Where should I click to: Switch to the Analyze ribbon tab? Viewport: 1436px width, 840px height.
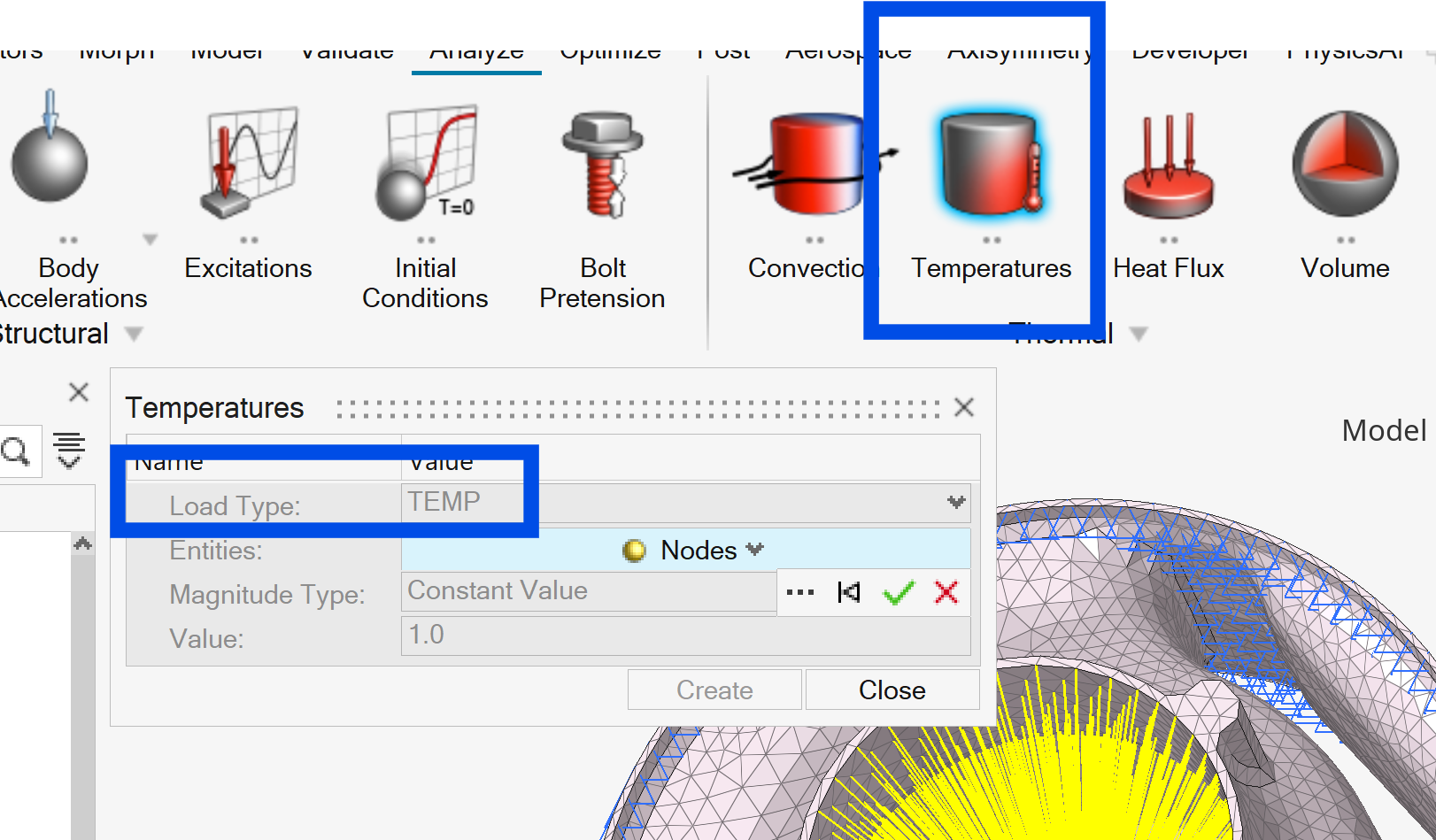pyautogui.click(x=476, y=53)
